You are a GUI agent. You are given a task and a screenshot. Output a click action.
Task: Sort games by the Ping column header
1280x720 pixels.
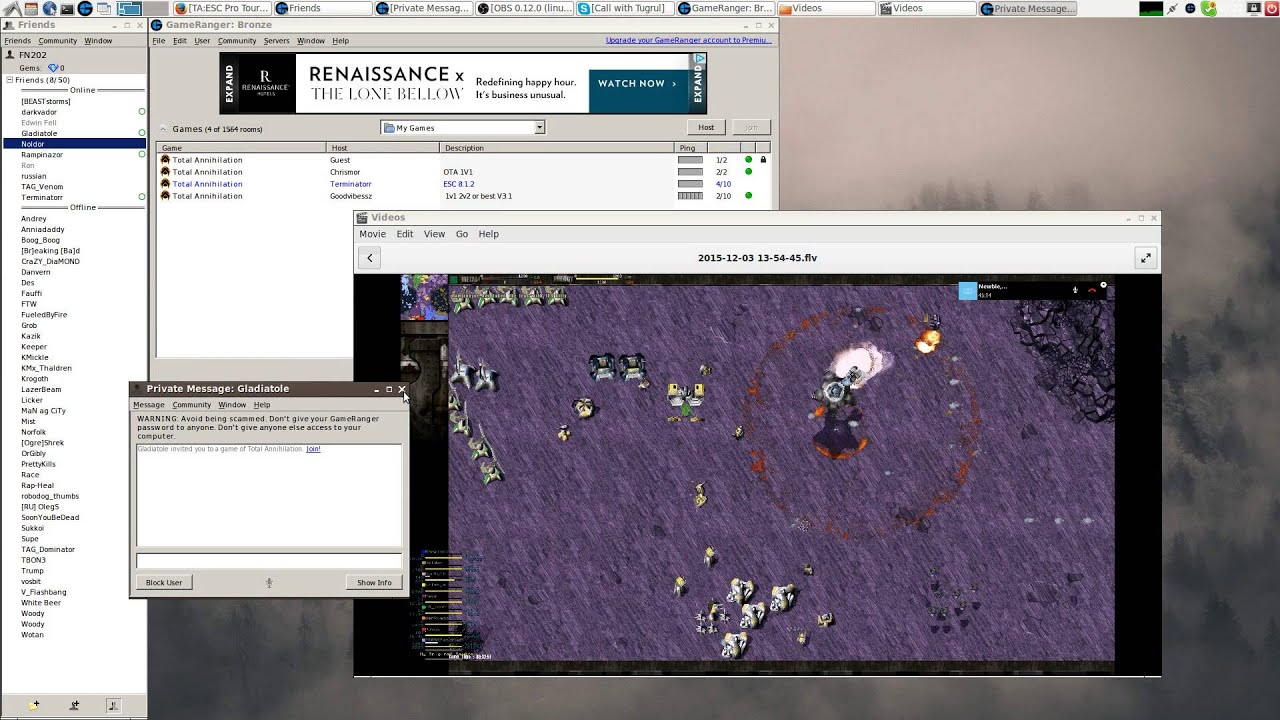click(x=688, y=148)
